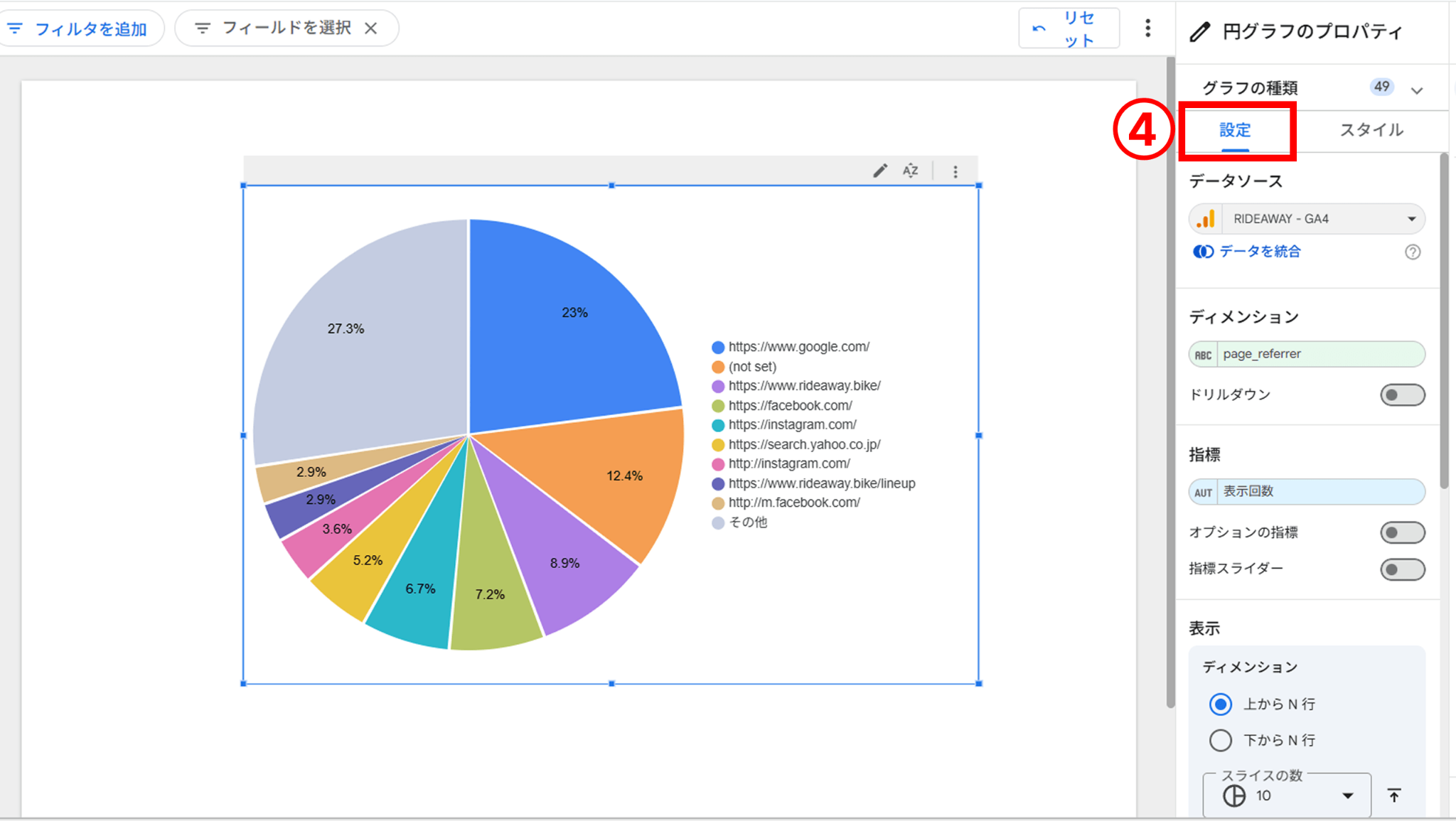Click the AZ sort icon above the chart
Screen dimensions: 1456x821
911,171
